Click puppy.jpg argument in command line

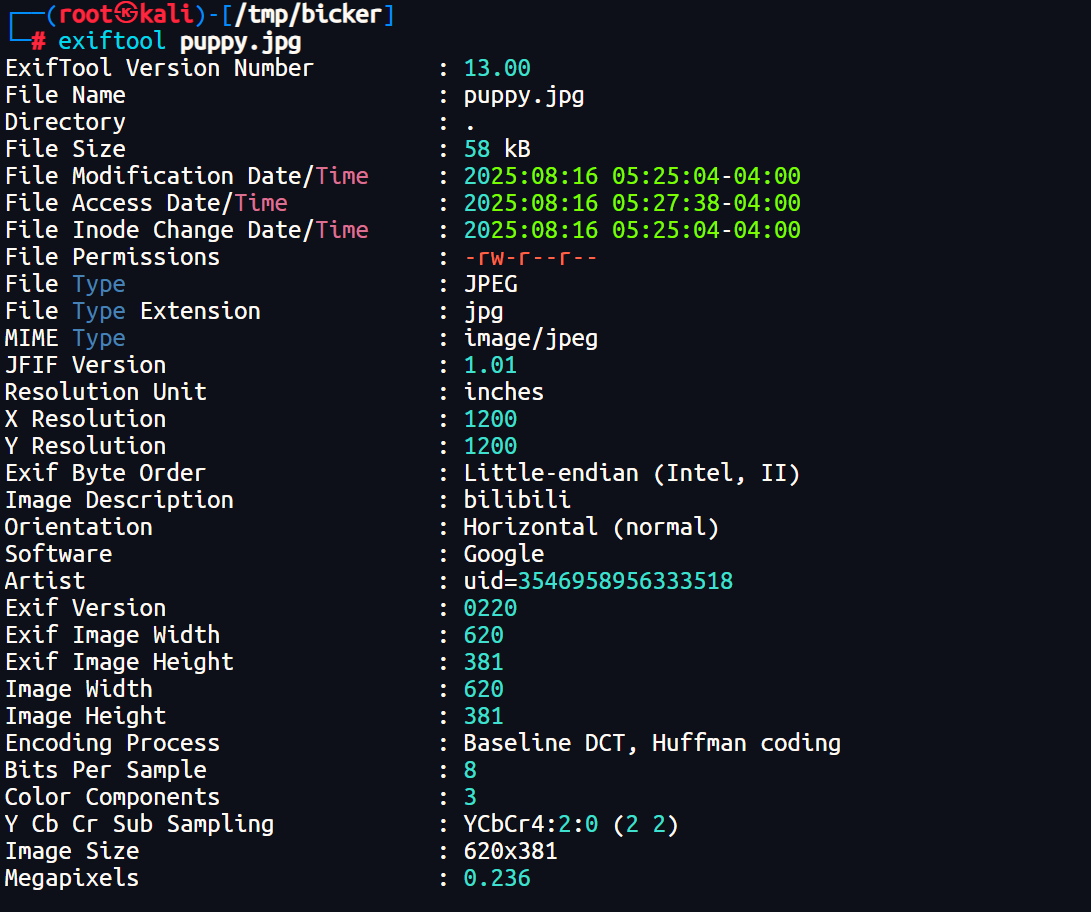[240, 42]
